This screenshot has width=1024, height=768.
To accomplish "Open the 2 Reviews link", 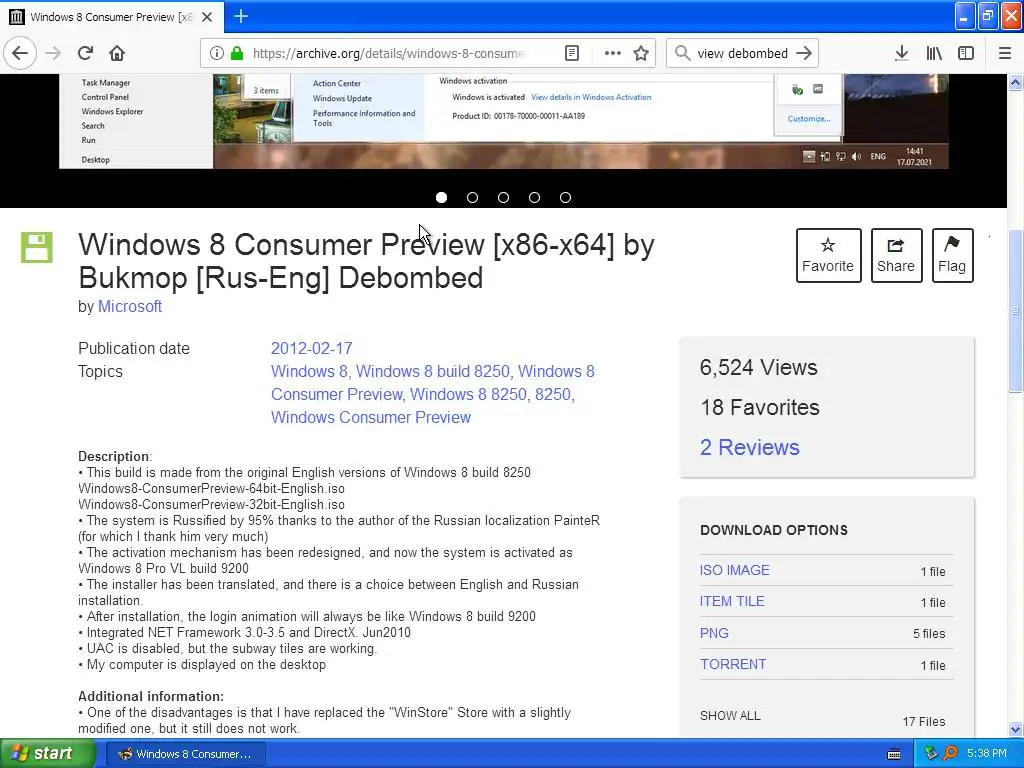I will (x=749, y=447).
